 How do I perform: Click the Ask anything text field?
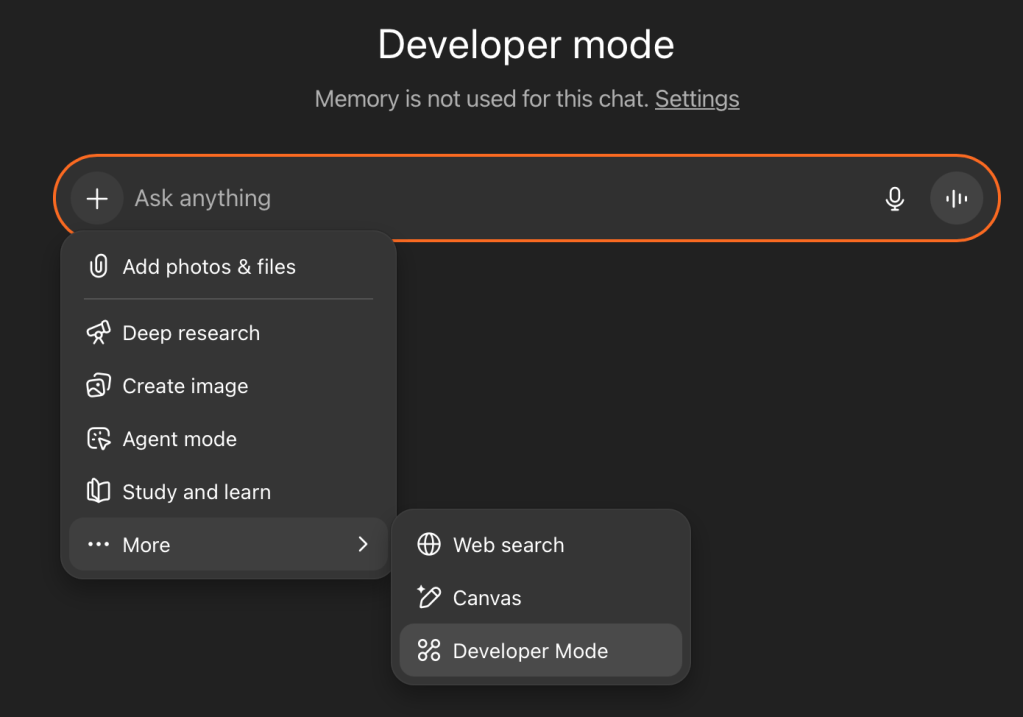500,198
